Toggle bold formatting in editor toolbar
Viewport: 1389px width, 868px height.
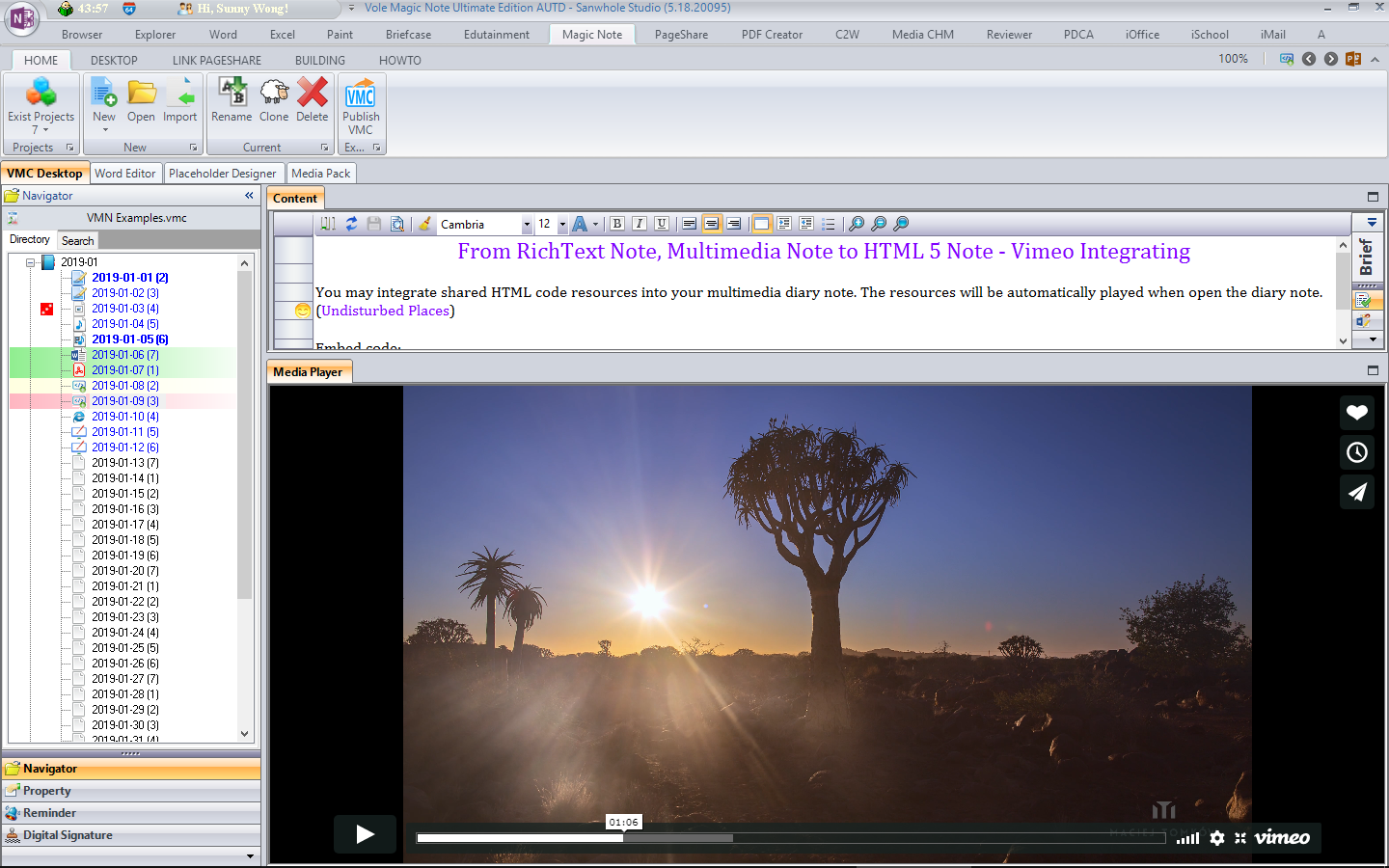[x=617, y=224]
